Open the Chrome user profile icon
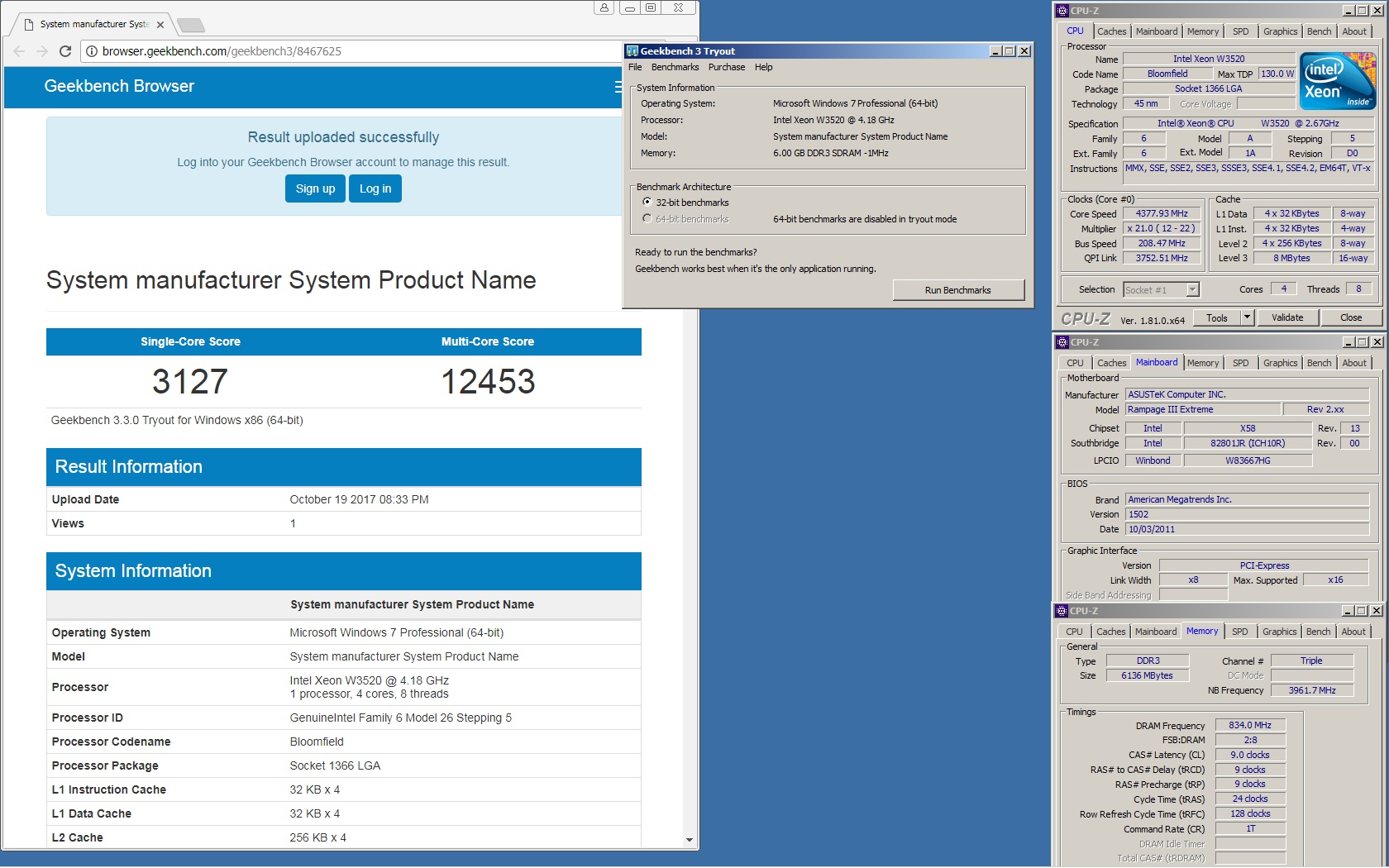This screenshot has height=868, width=1389. (x=604, y=7)
